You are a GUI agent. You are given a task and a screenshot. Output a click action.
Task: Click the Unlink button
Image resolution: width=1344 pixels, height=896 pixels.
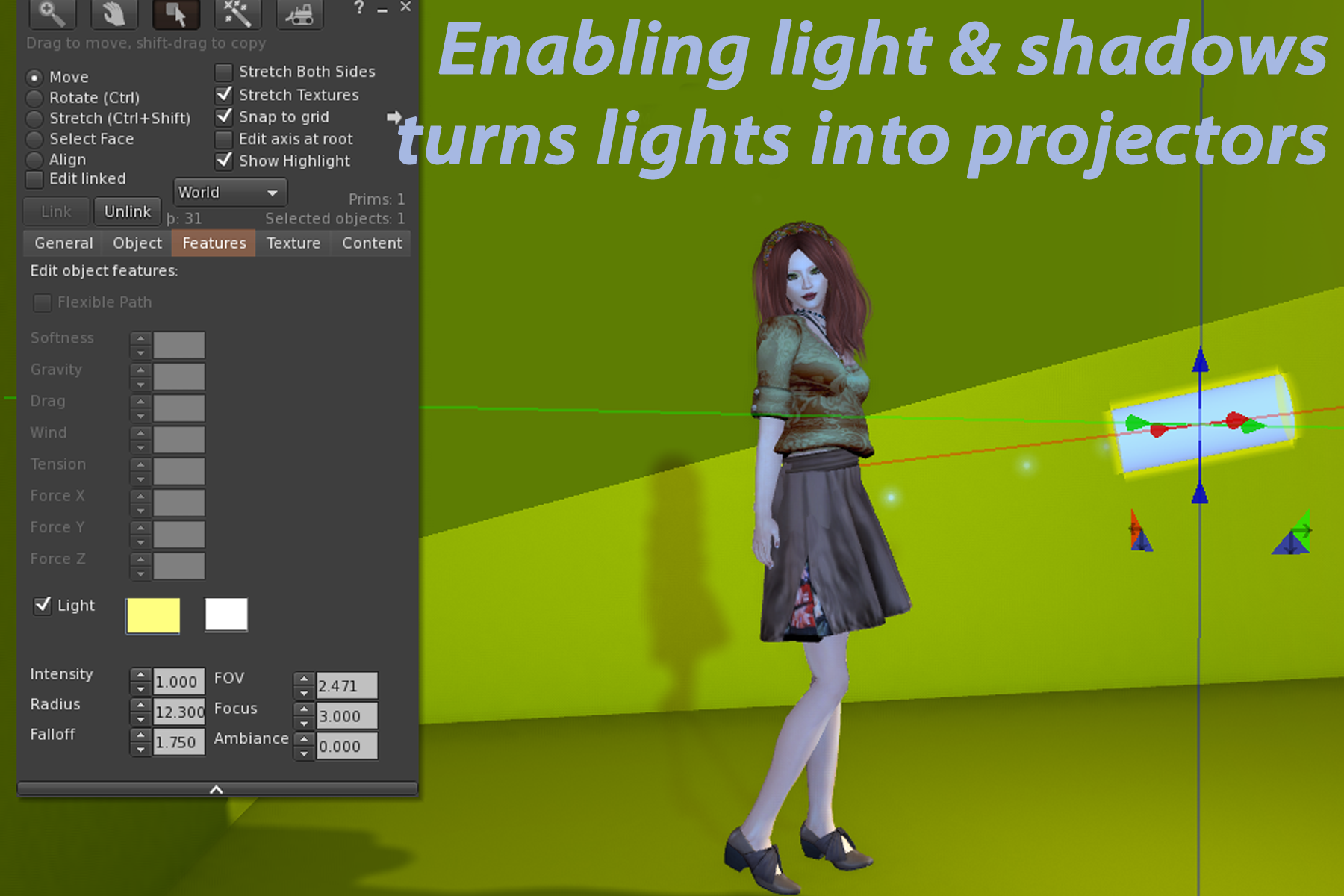click(x=127, y=212)
